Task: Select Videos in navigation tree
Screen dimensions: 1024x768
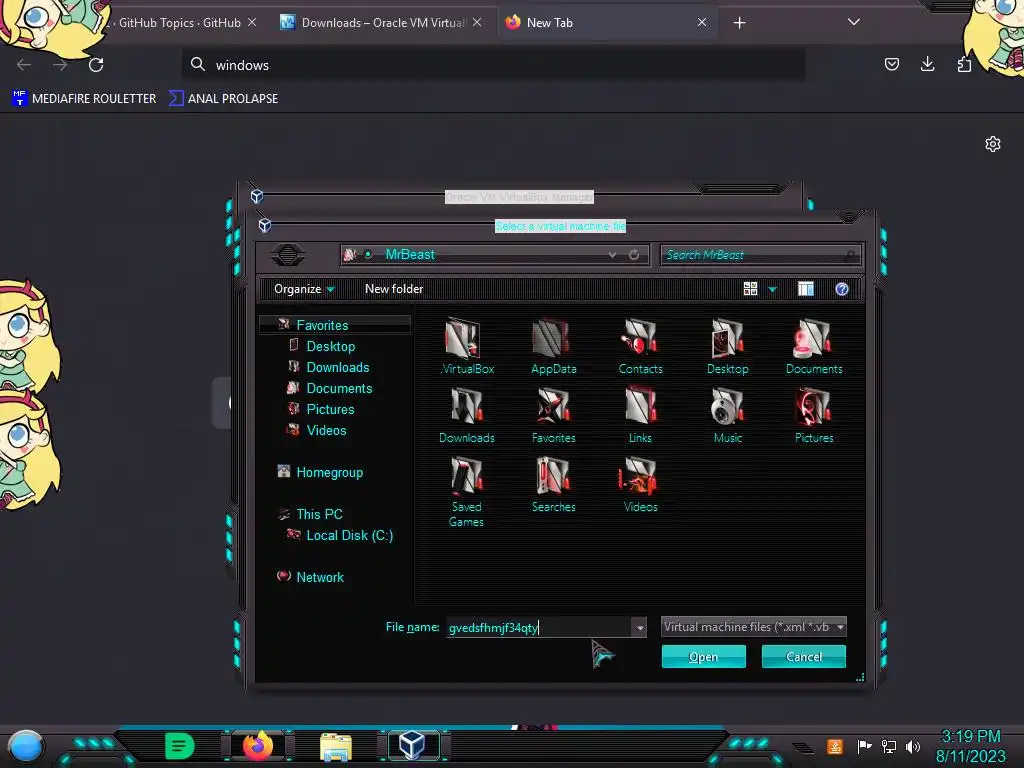Action: click(x=326, y=430)
